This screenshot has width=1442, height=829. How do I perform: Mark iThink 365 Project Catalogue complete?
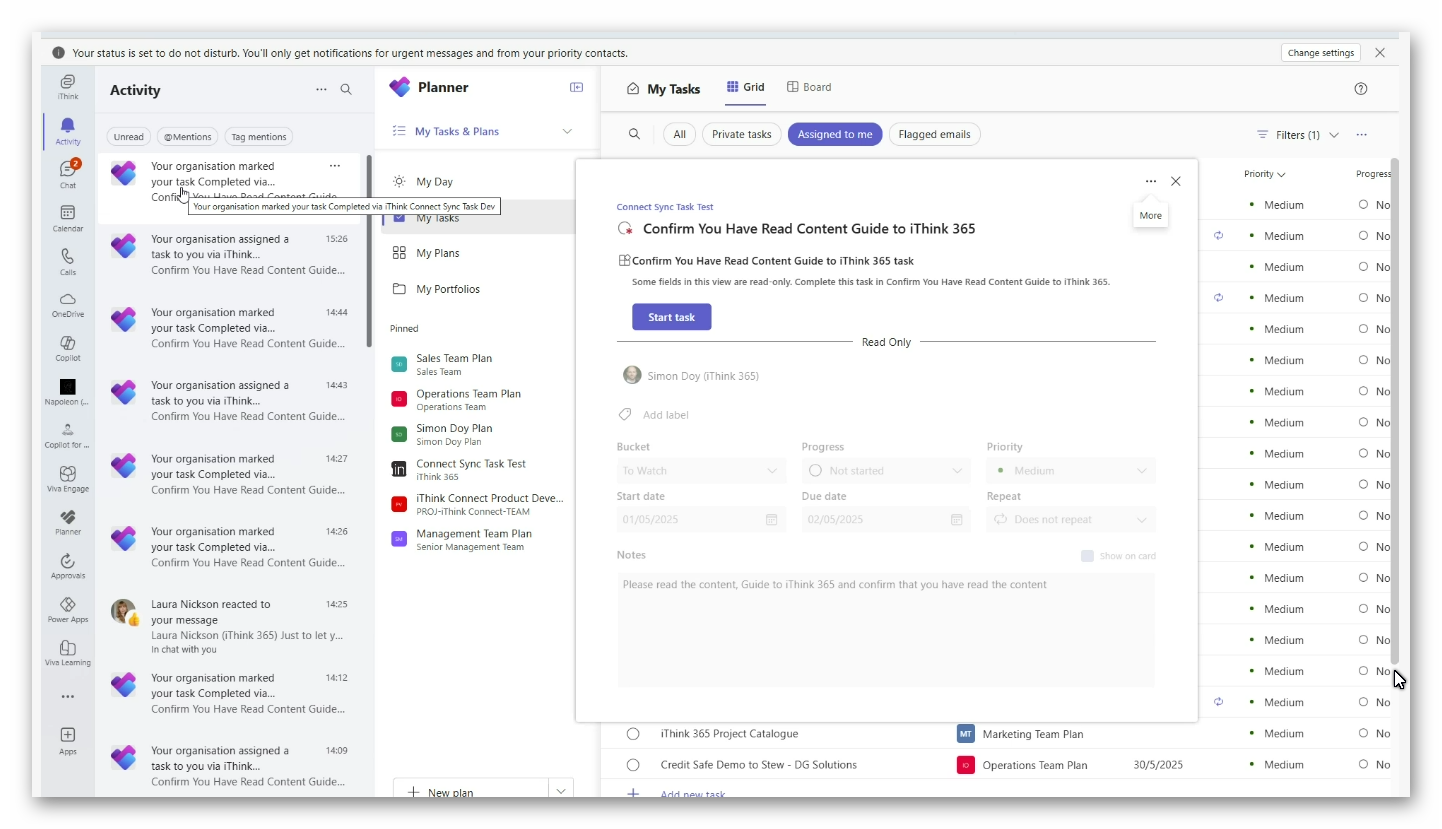[x=633, y=734]
